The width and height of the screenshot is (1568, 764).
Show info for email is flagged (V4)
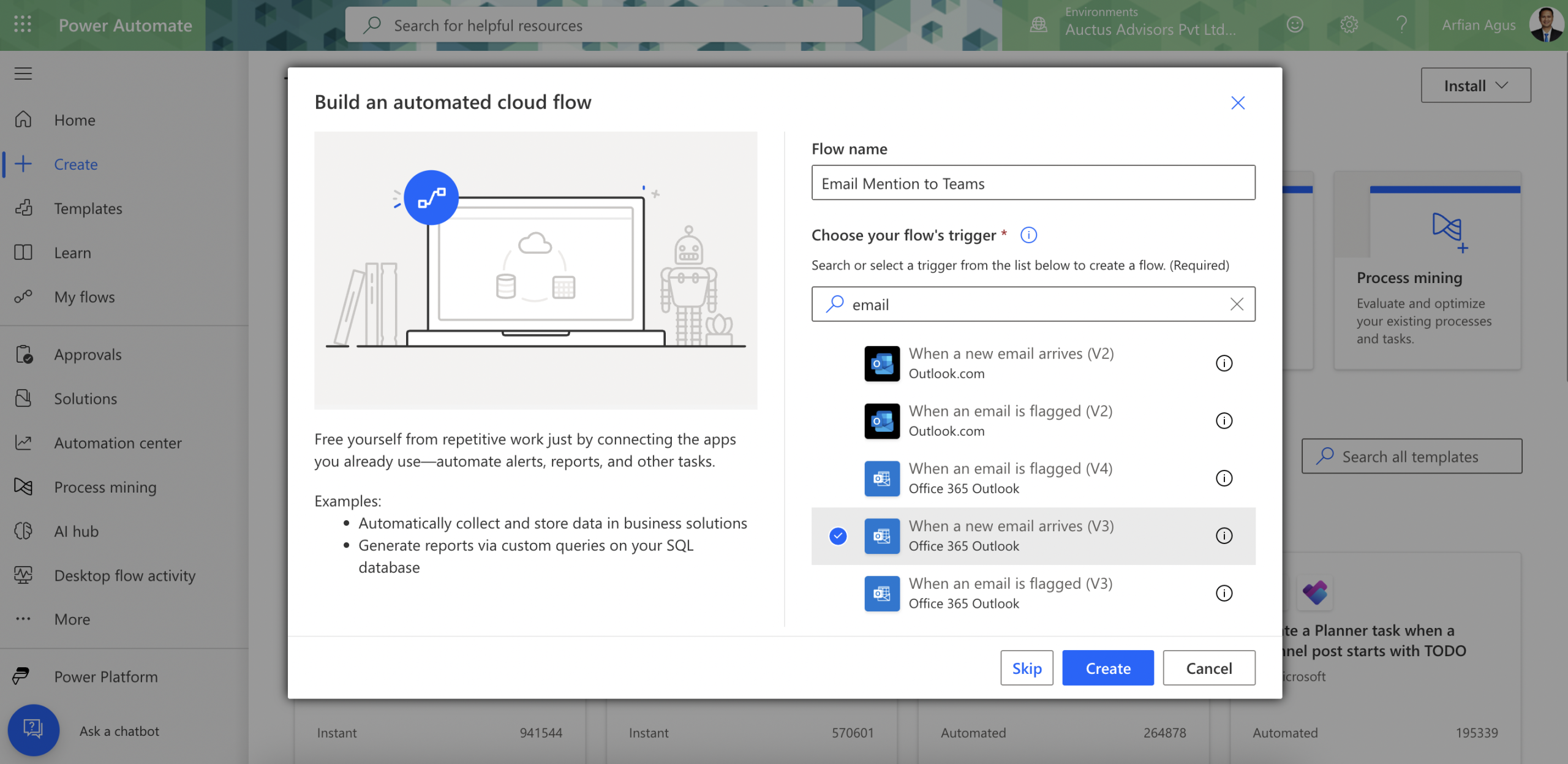click(x=1224, y=478)
